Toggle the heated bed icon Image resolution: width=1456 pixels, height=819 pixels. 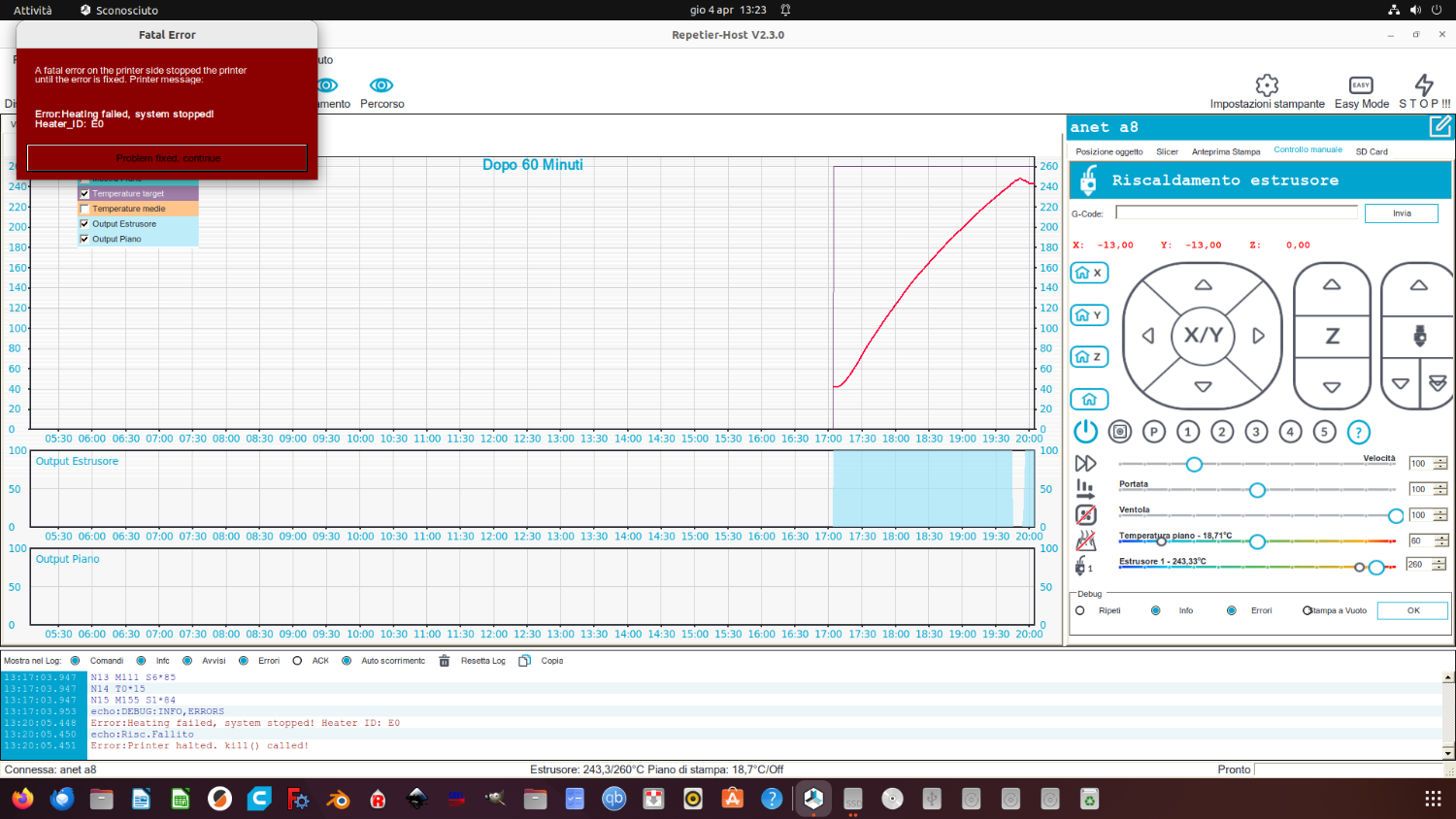[x=1085, y=541]
